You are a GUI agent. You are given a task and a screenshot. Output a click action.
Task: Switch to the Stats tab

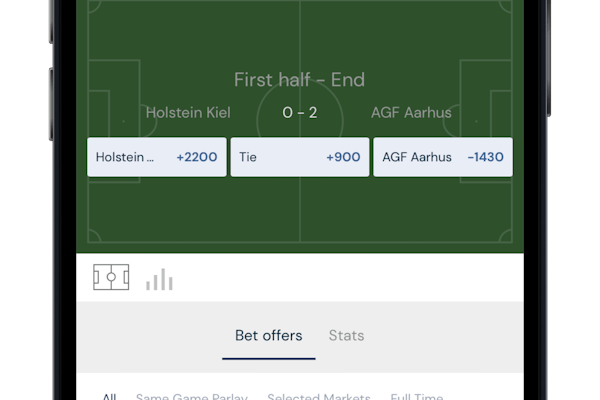(346, 336)
